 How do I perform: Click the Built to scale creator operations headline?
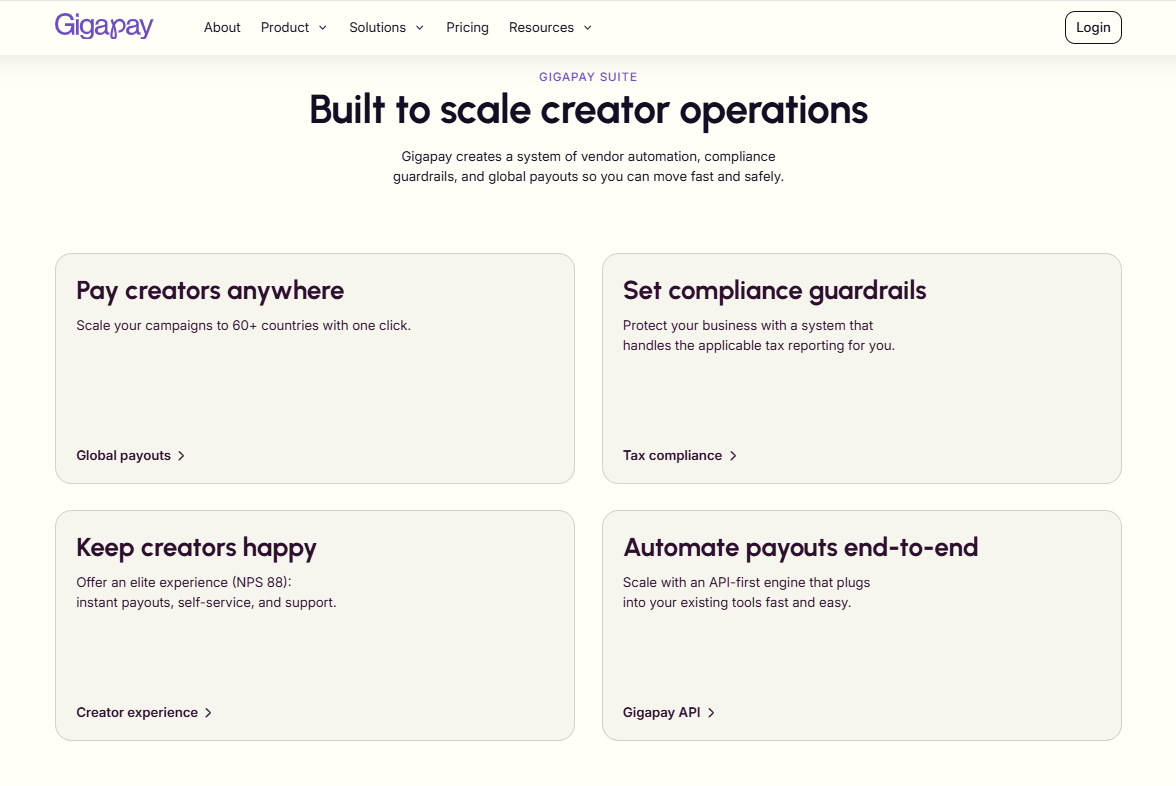coord(588,110)
